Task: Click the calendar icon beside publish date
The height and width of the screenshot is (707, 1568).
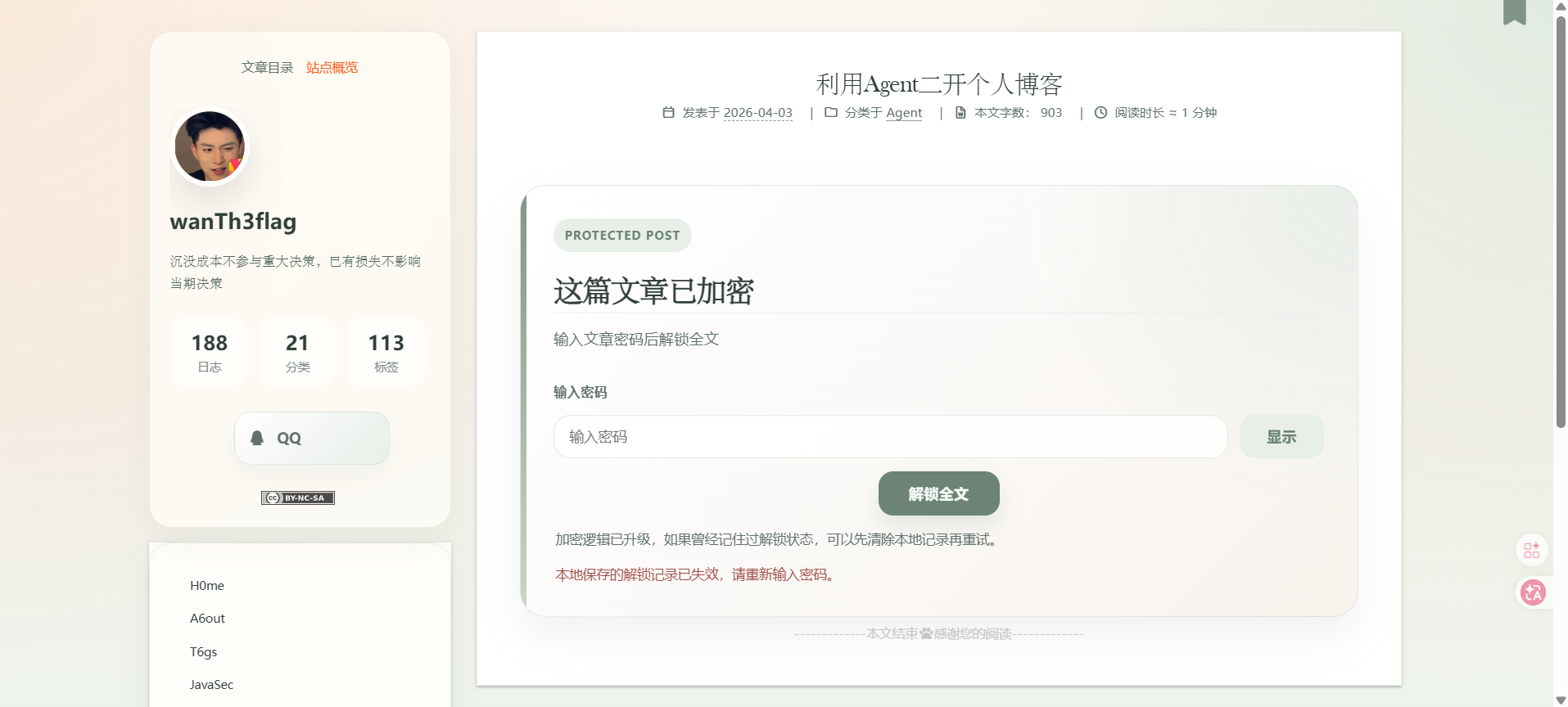Action: (668, 112)
